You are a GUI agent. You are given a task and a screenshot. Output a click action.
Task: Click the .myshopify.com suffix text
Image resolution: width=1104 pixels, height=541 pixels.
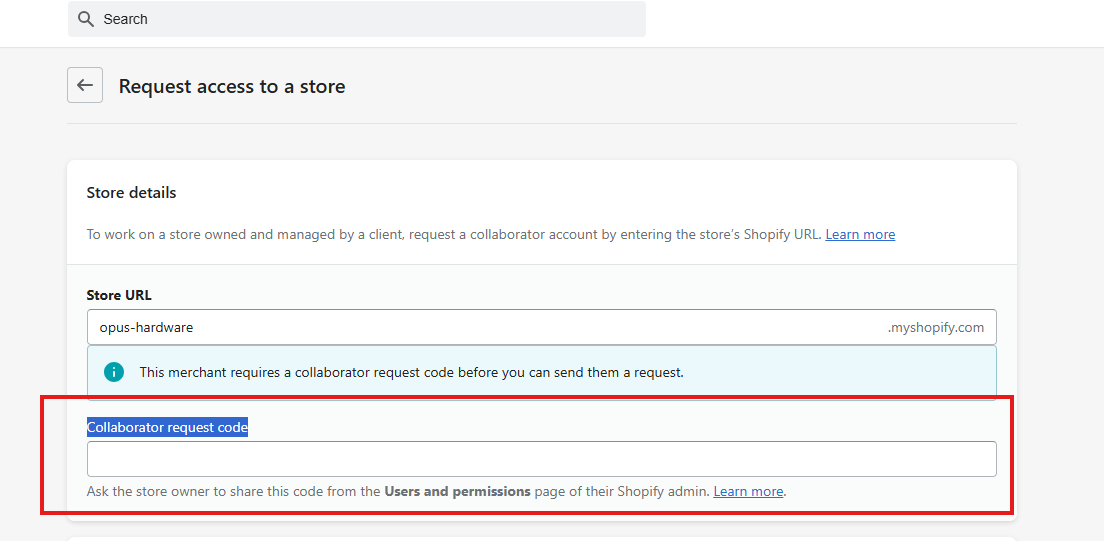pos(935,327)
